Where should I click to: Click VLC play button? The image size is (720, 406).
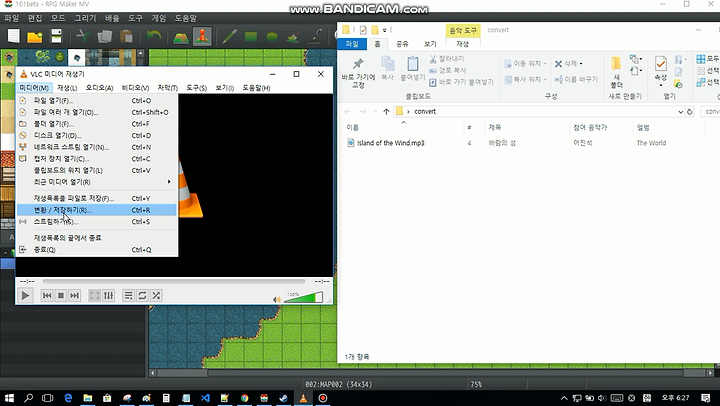(x=25, y=295)
